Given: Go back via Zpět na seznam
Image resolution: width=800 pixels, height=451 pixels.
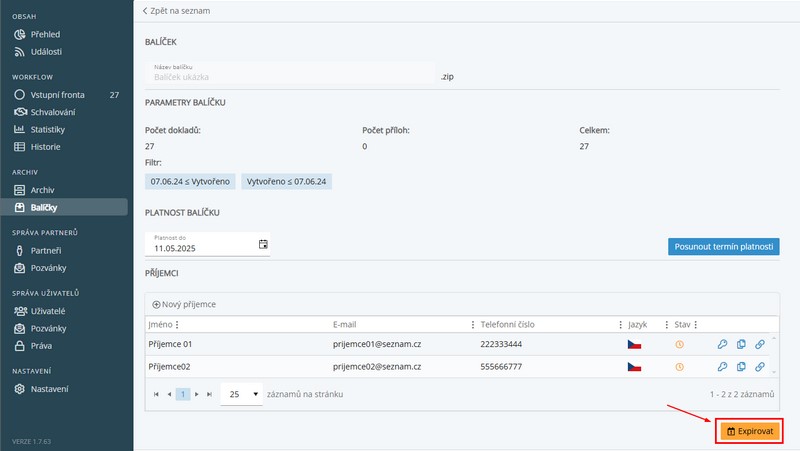Looking at the screenshot, I should pos(176,11).
